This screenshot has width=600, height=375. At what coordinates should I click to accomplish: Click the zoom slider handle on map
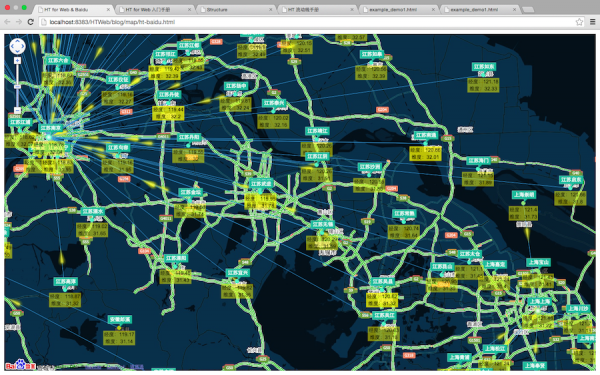click(17, 87)
